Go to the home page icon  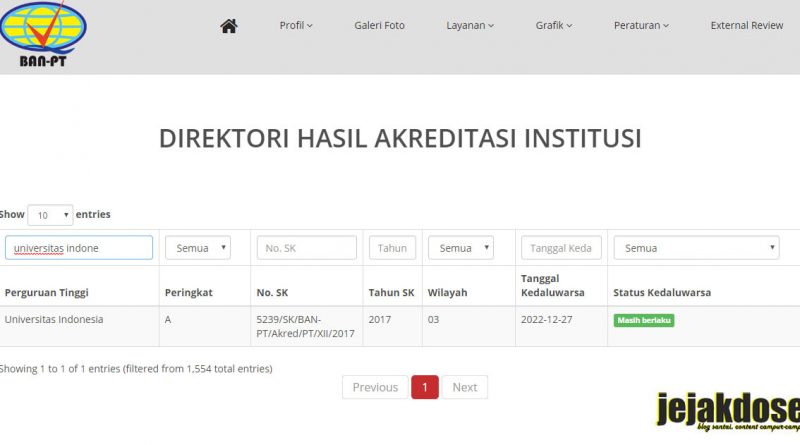[229, 26]
